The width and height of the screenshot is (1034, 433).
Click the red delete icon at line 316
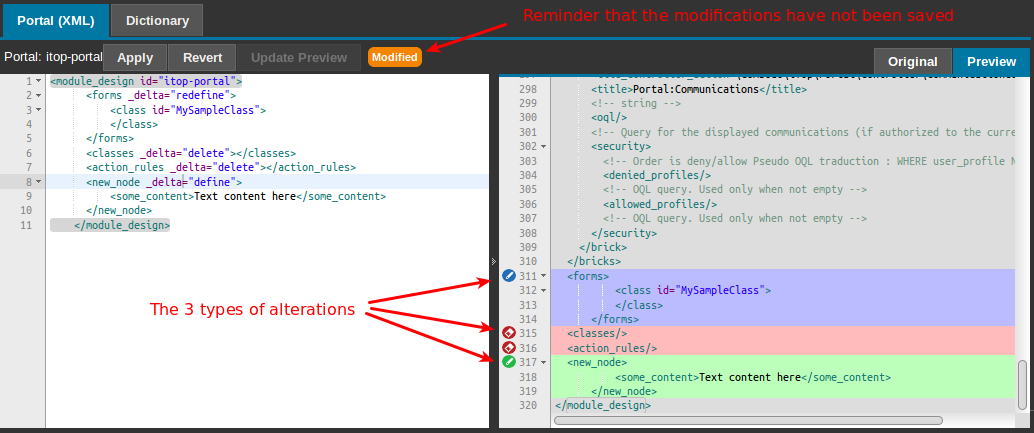509,347
